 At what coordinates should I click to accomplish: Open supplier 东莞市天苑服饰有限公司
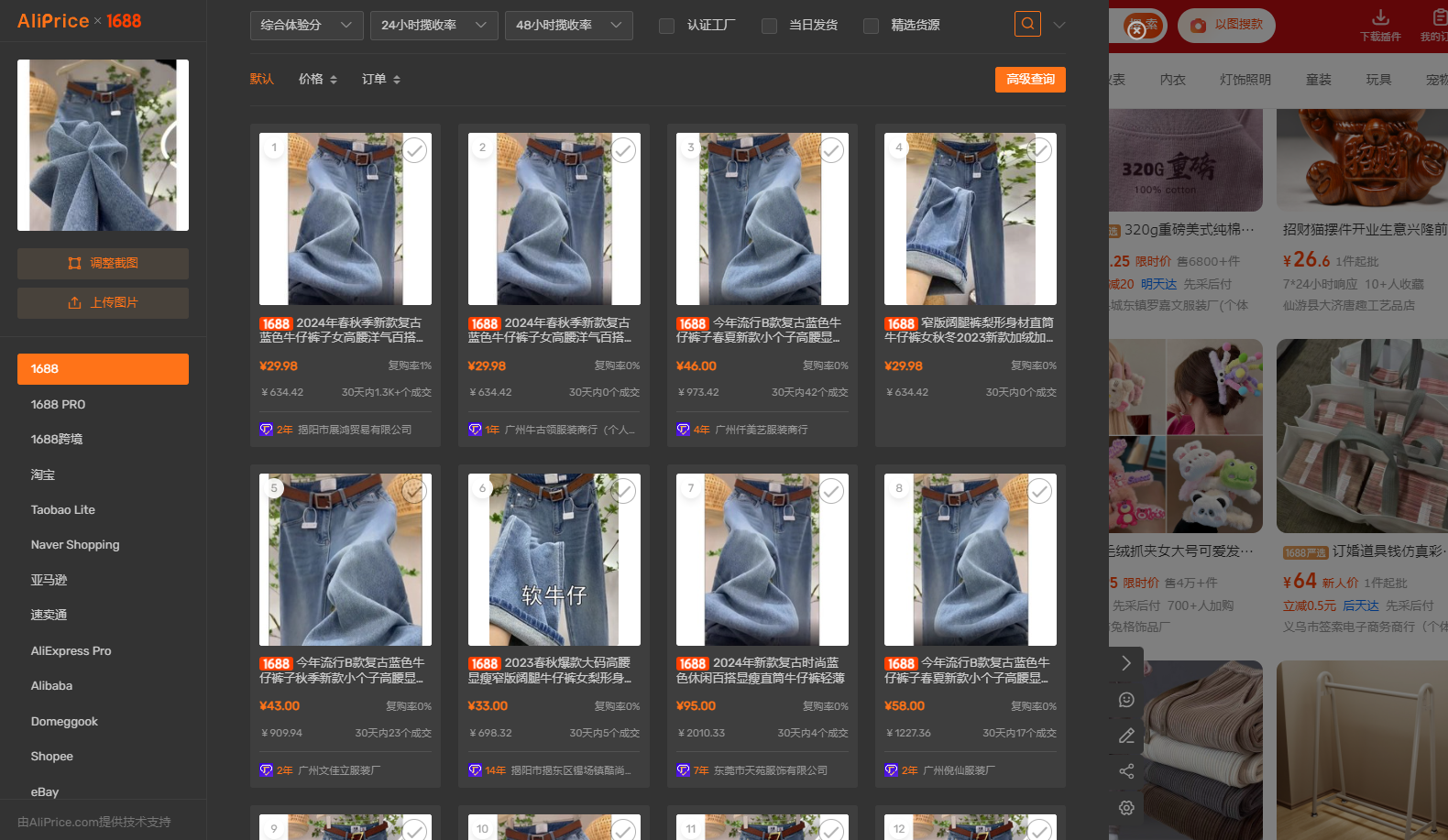click(x=771, y=770)
